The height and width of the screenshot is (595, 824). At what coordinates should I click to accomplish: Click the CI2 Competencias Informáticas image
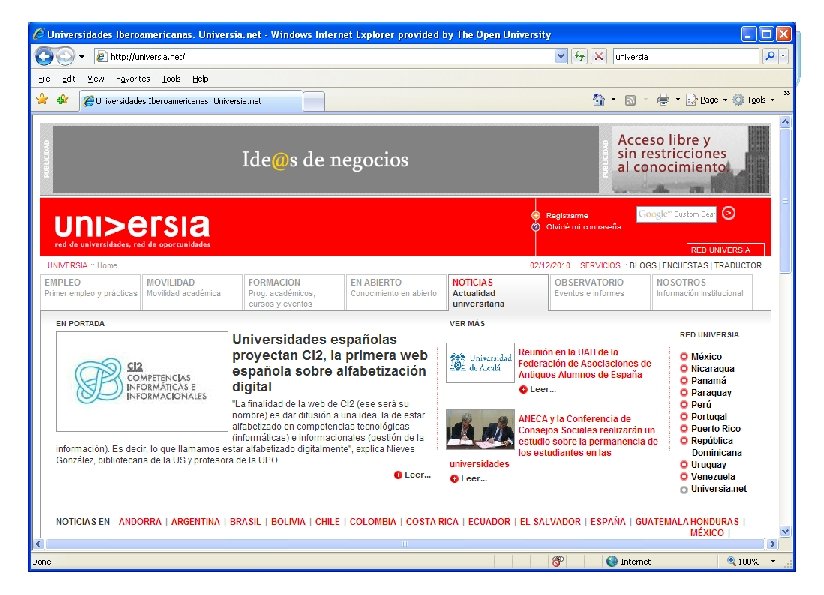(142, 381)
